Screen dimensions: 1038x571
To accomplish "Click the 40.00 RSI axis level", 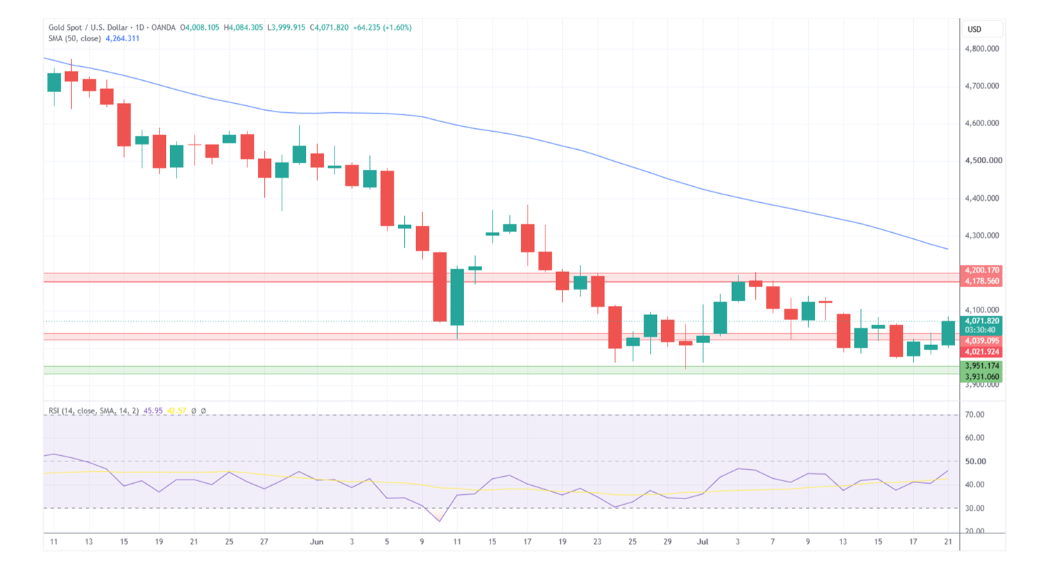I will (974, 484).
